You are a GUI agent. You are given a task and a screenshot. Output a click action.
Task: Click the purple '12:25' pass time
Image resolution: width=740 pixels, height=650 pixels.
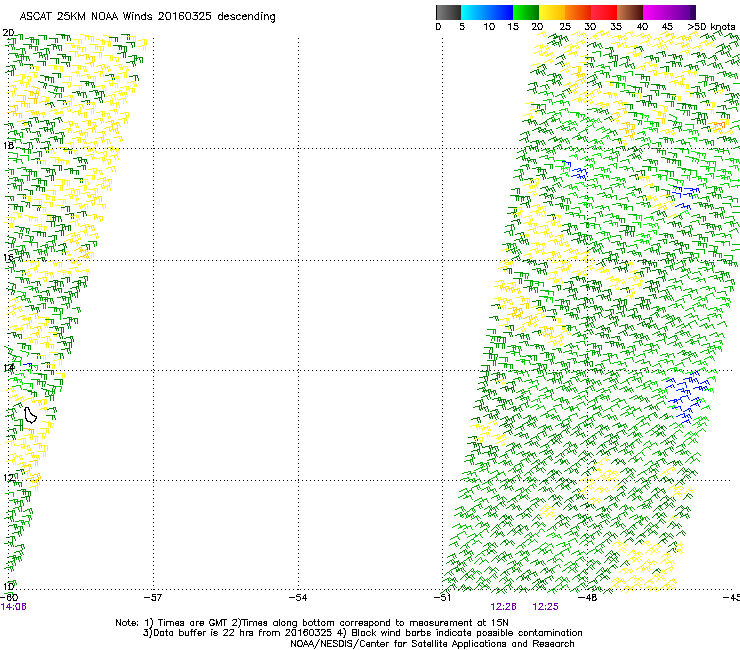click(x=546, y=607)
